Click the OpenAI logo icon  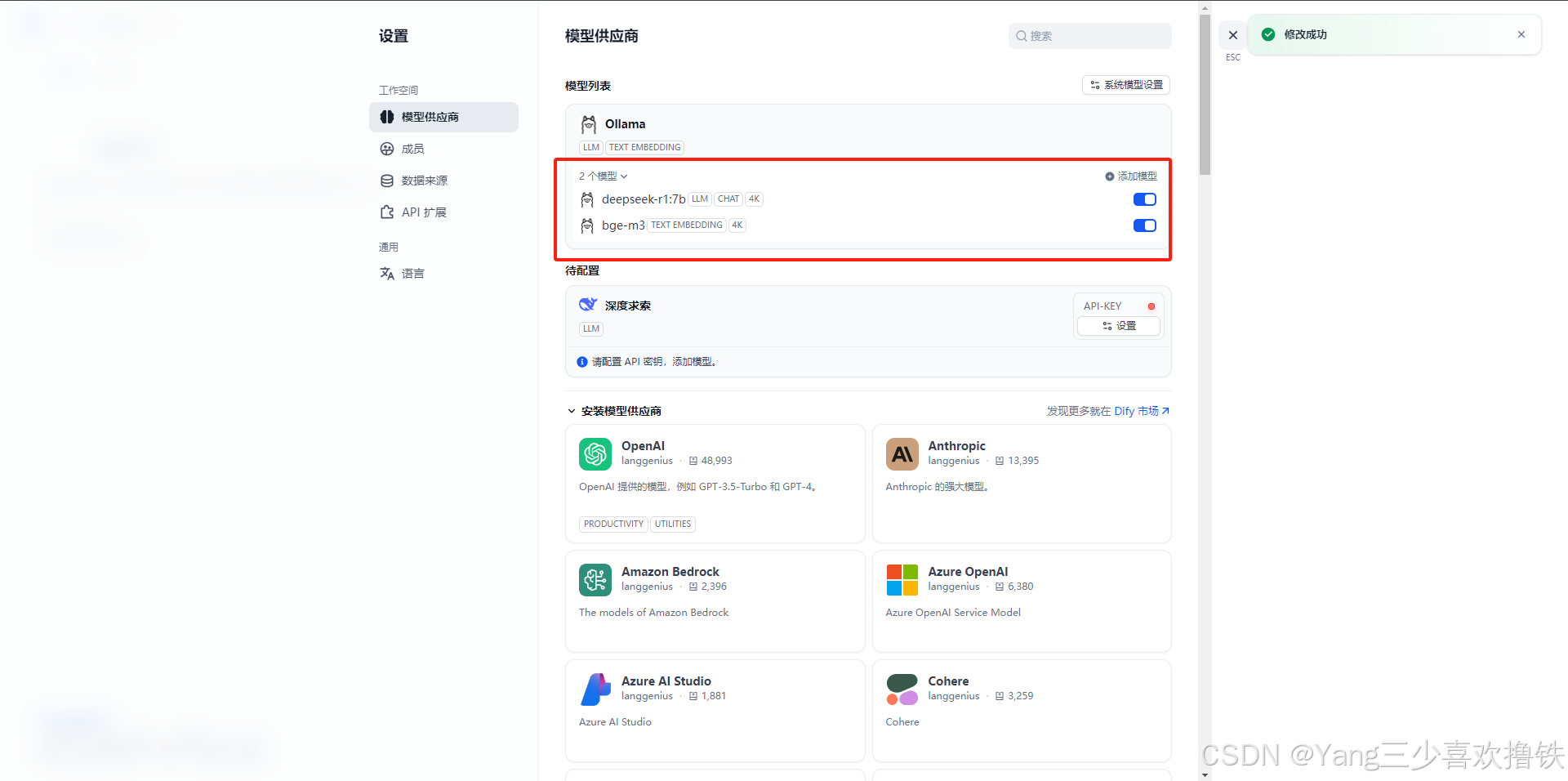(595, 454)
